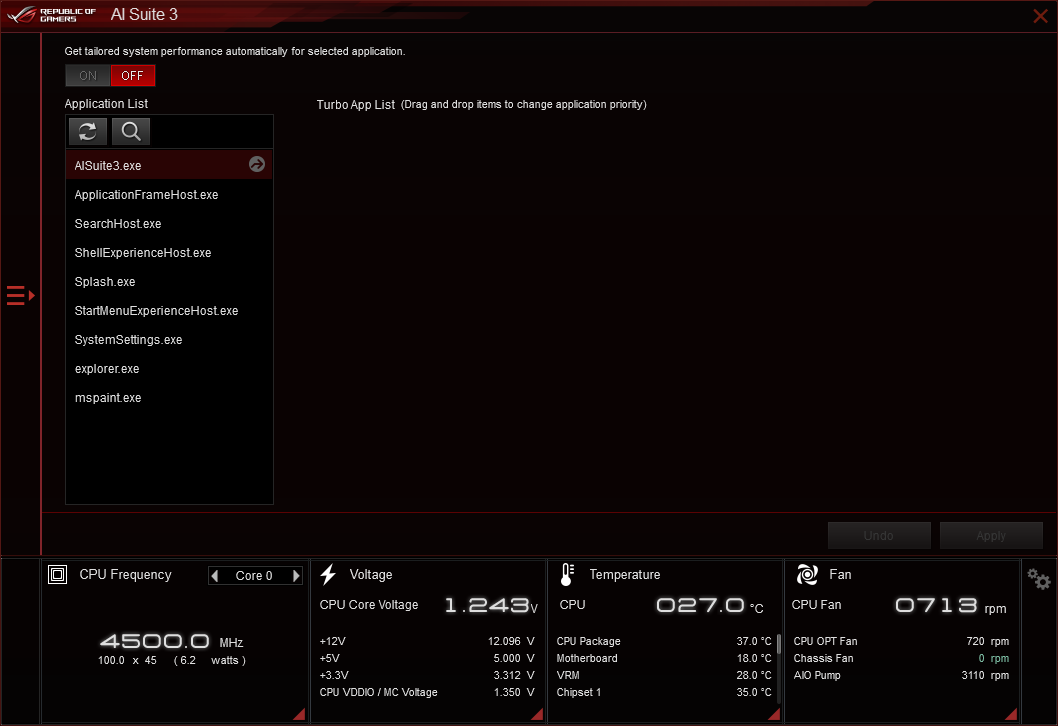Viewport: 1058px width, 726px height.
Task: Click the Motherboard temperature row
Action: pos(664,658)
